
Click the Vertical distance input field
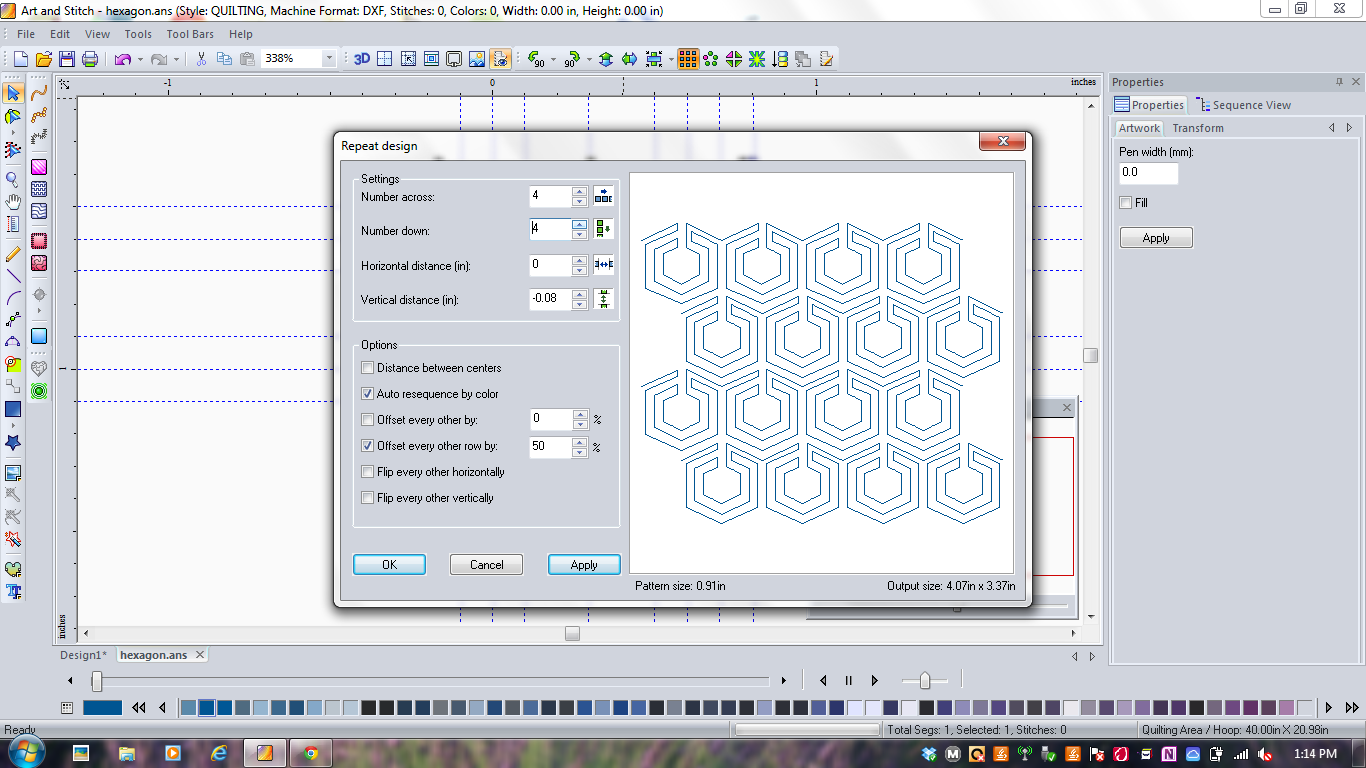(550, 299)
